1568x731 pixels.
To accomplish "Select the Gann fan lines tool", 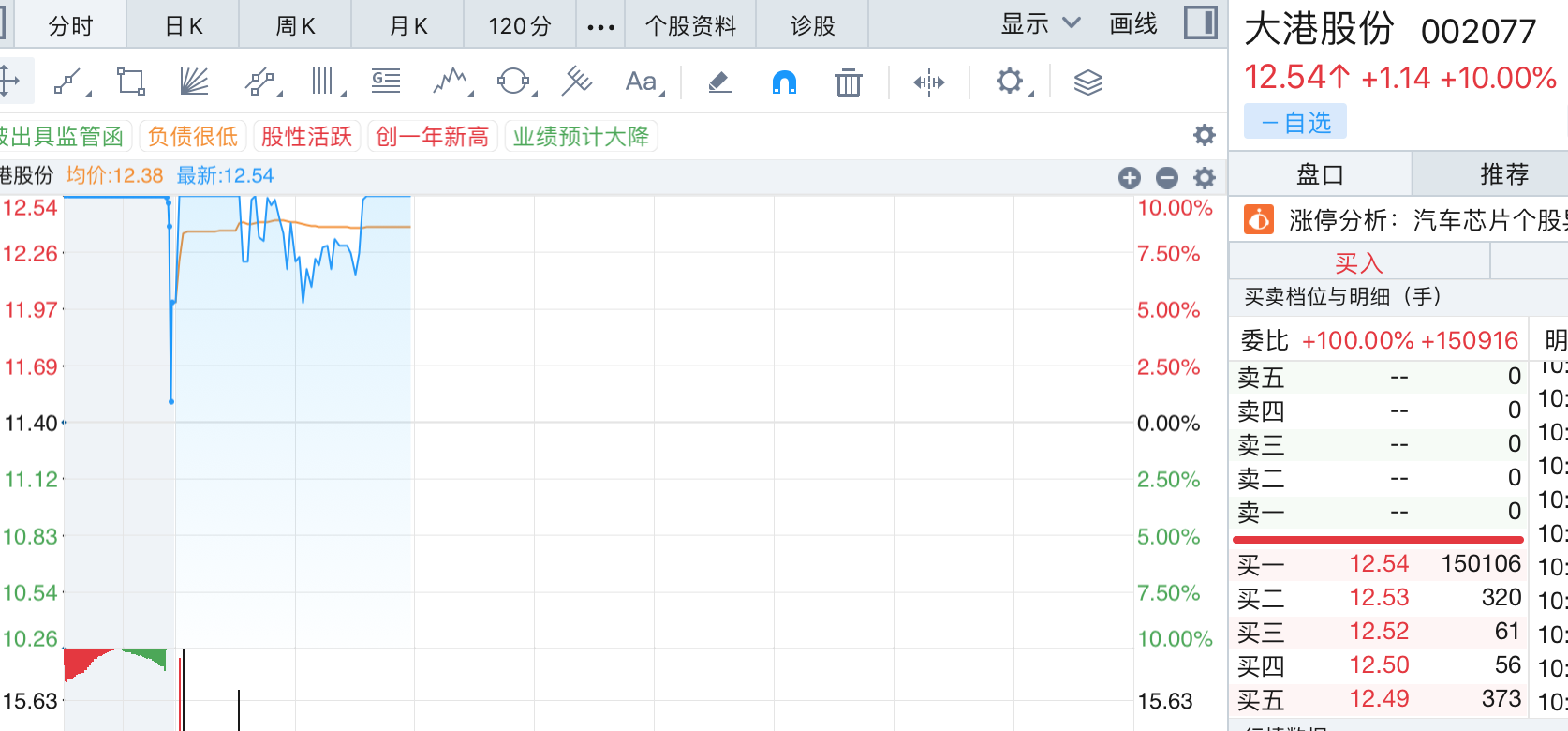I will [x=194, y=82].
